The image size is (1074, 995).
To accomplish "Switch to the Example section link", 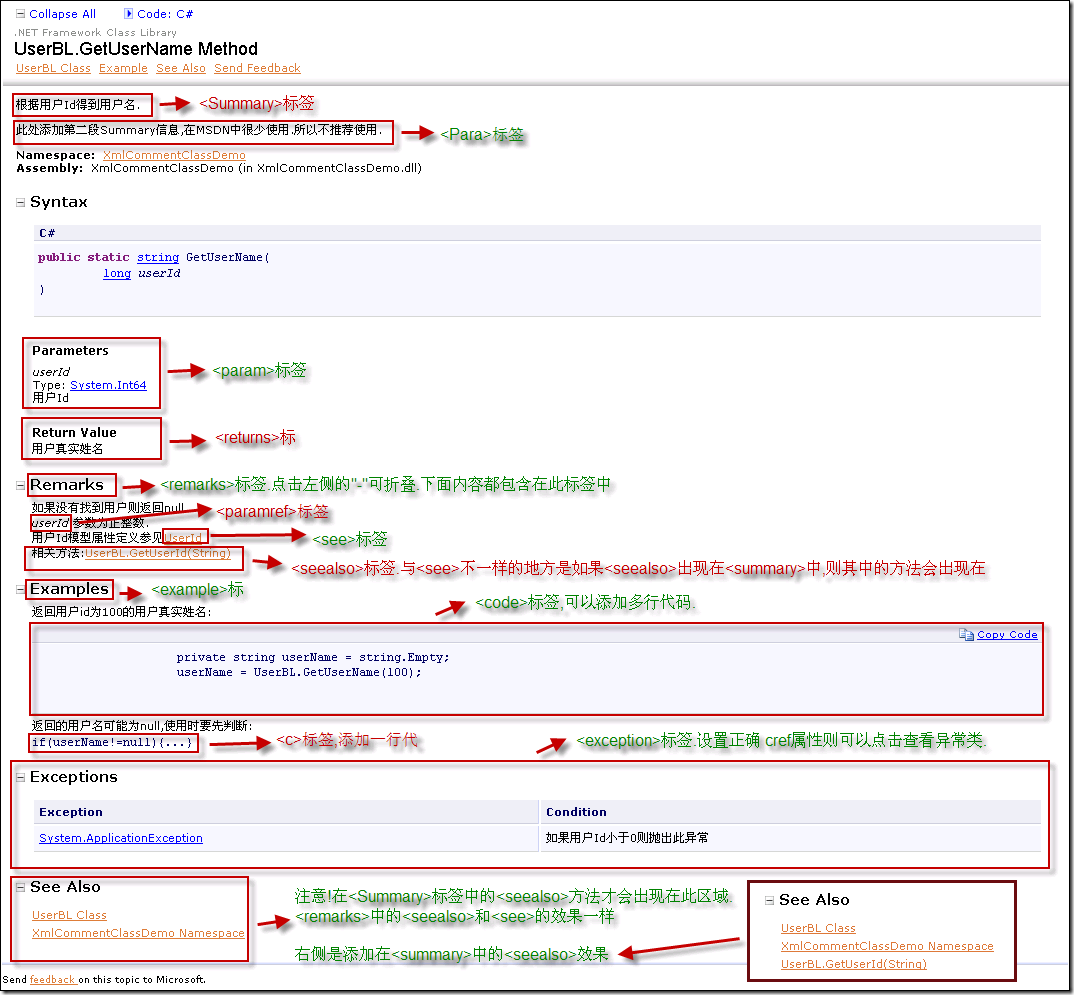I will (x=122, y=68).
